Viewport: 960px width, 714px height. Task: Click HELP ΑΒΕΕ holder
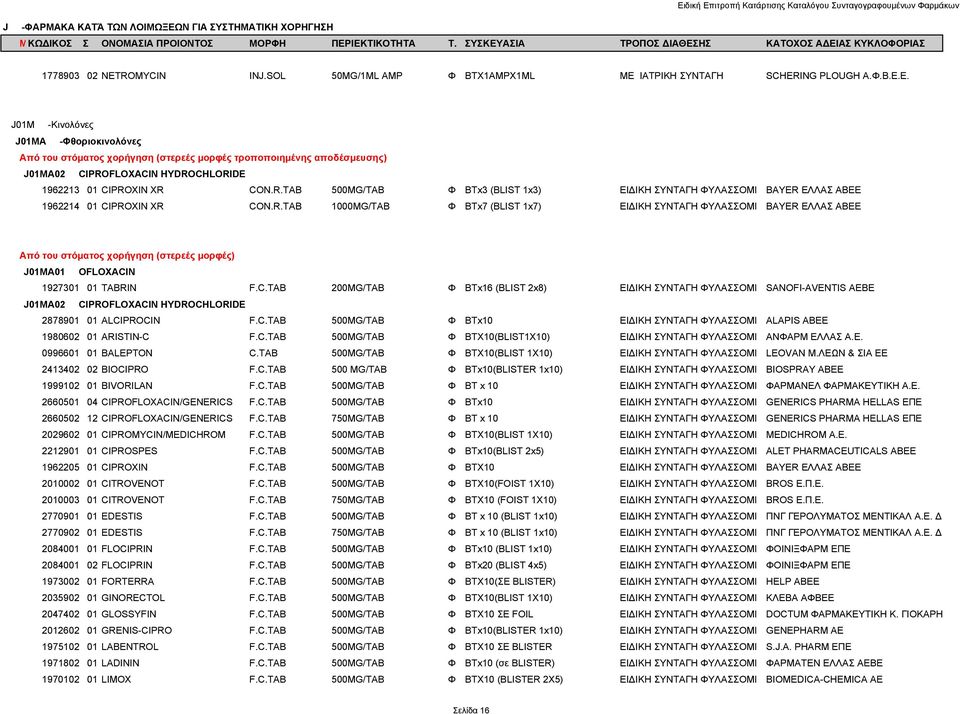click(792, 582)
